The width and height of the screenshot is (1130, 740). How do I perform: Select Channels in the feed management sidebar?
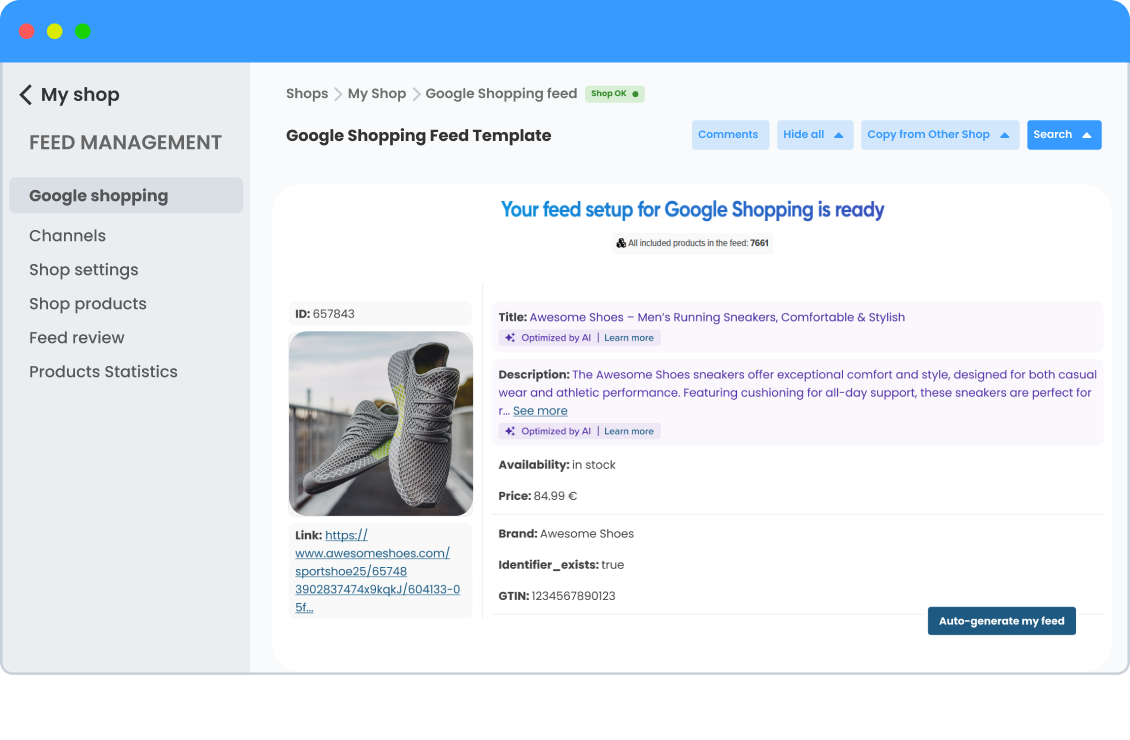point(67,235)
